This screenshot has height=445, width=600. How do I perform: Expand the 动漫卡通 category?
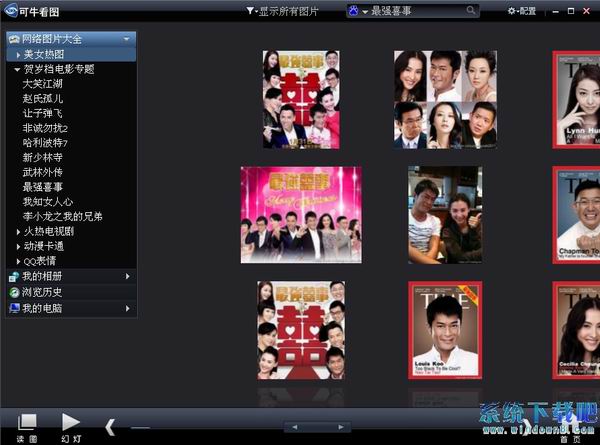click(x=18, y=247)
